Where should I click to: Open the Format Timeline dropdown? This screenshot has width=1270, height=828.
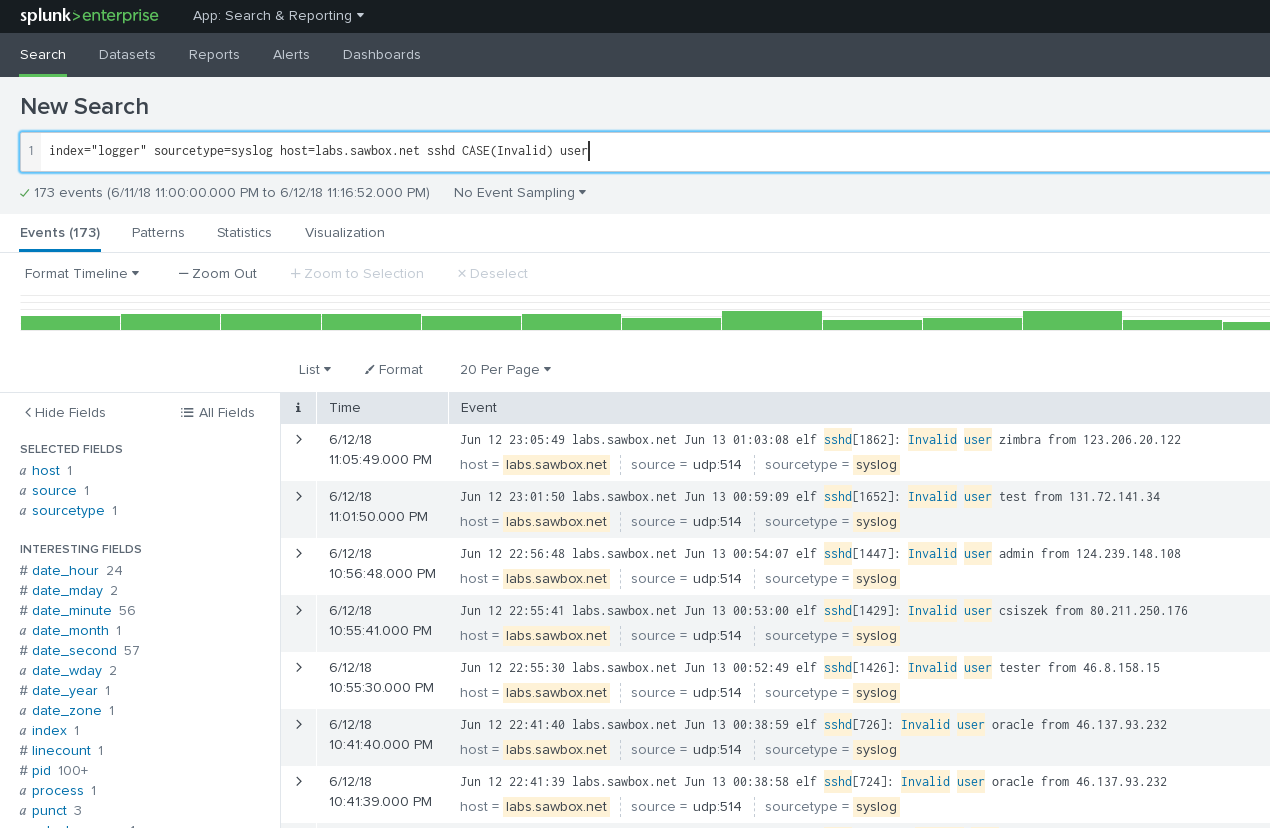pos(81,274)
